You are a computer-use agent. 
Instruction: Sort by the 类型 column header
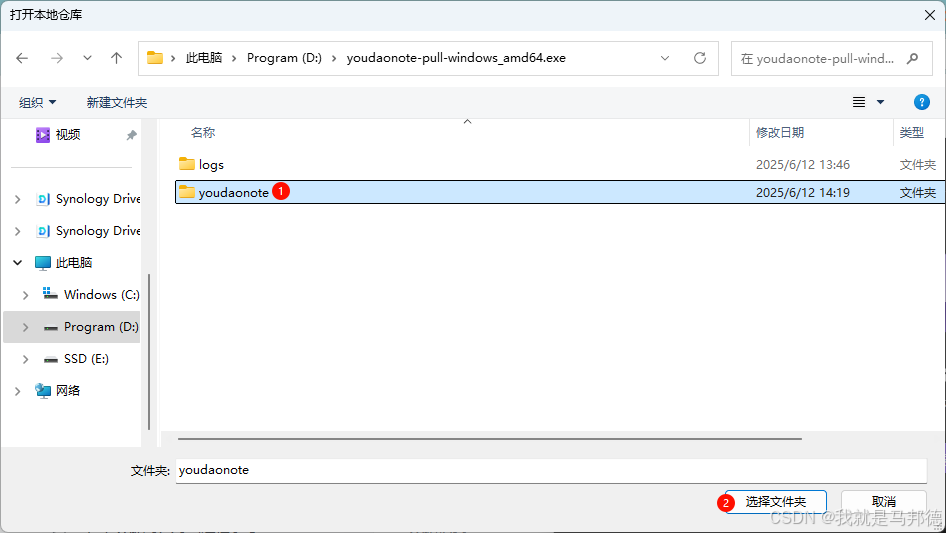[911, 133]
